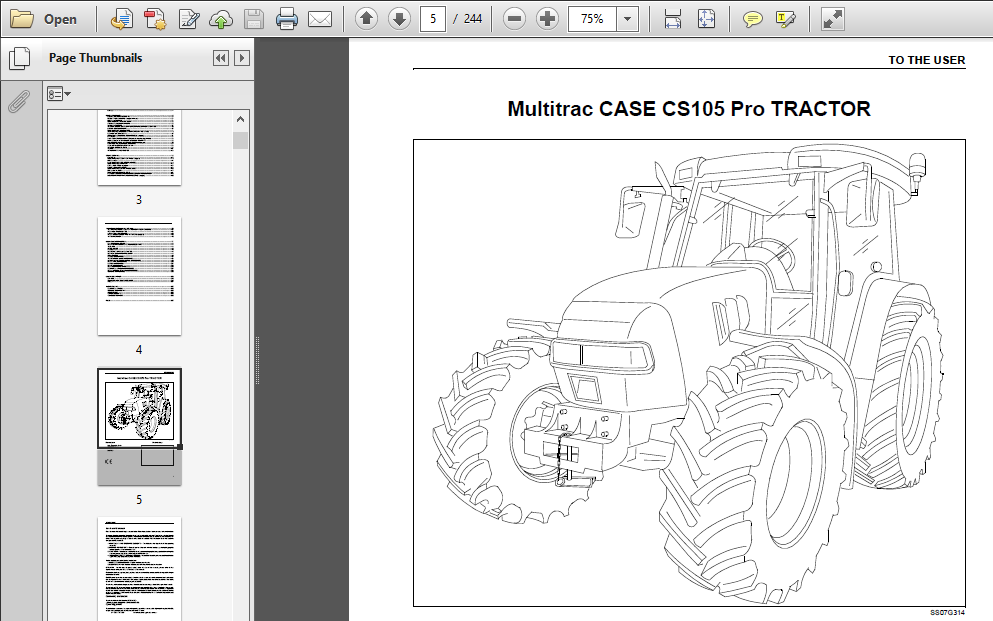Click the thumbnail panel scrollbar thumb
The height and width of the screenshot is (621, 993).
point(240,140)
